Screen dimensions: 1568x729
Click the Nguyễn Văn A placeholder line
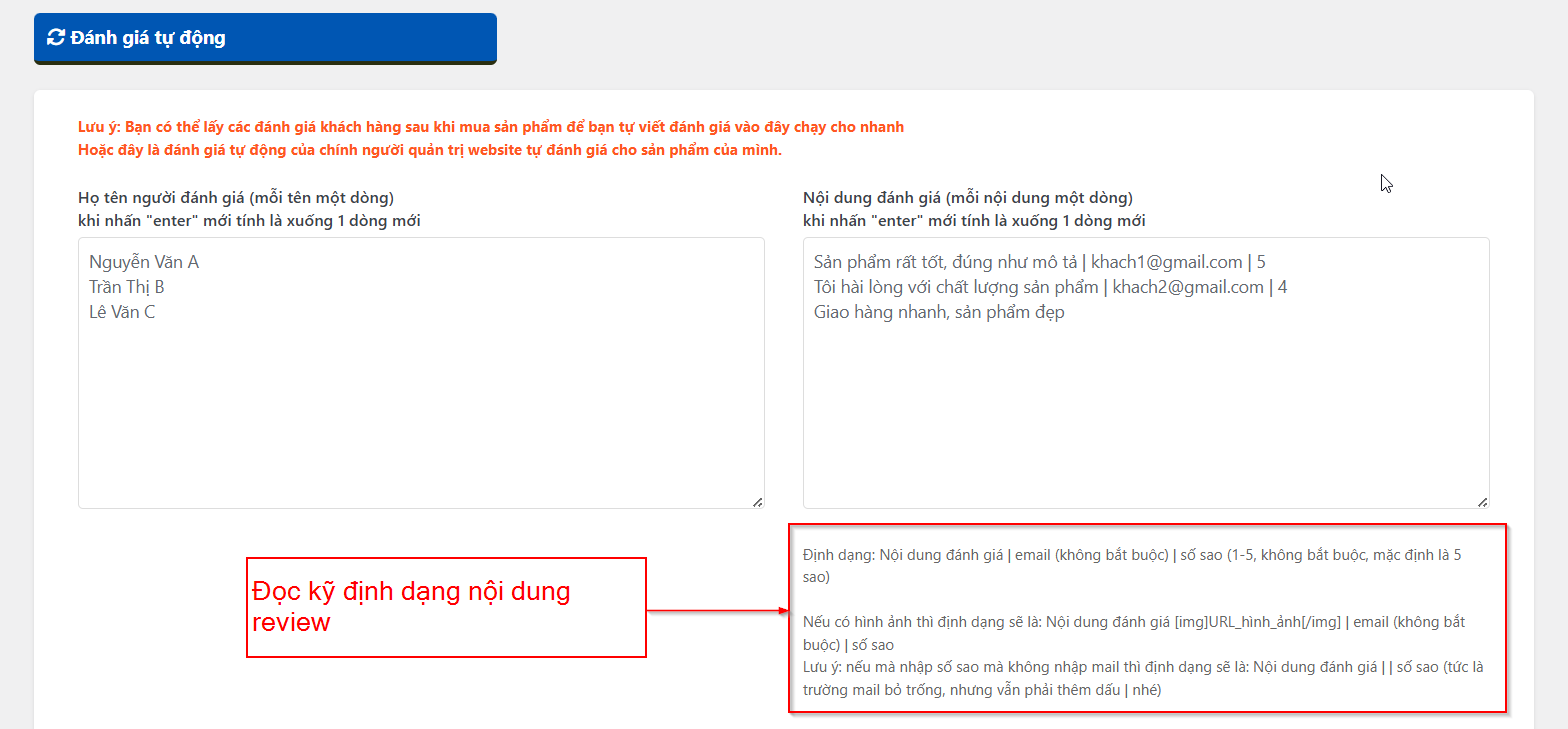(144, 262)
